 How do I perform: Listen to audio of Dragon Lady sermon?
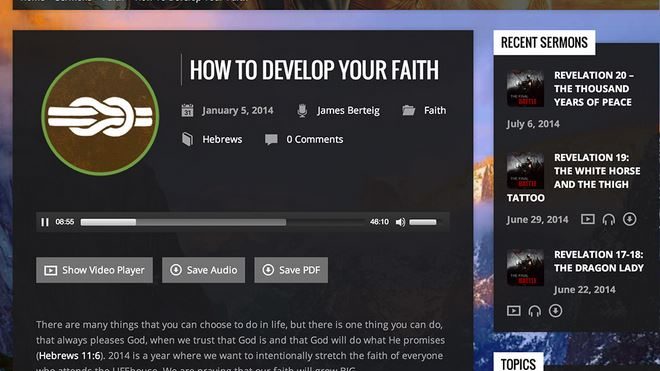coord(535,311)
